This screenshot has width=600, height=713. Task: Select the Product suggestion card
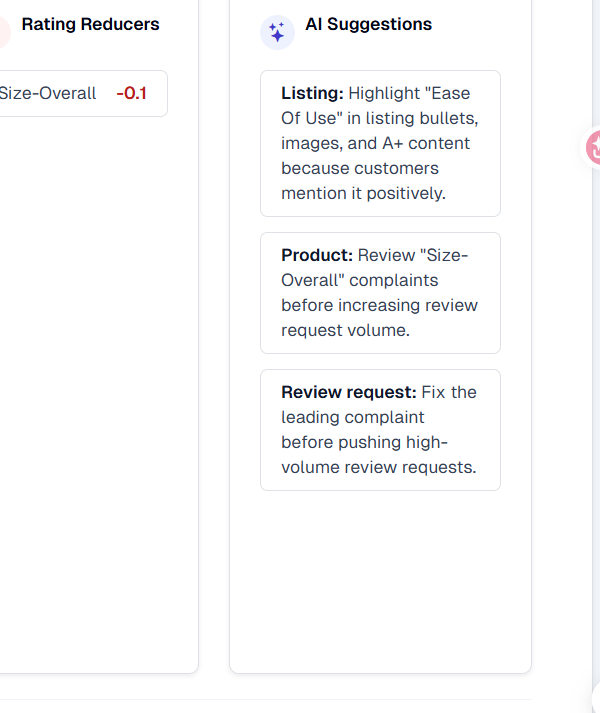[x=380, y=293]
